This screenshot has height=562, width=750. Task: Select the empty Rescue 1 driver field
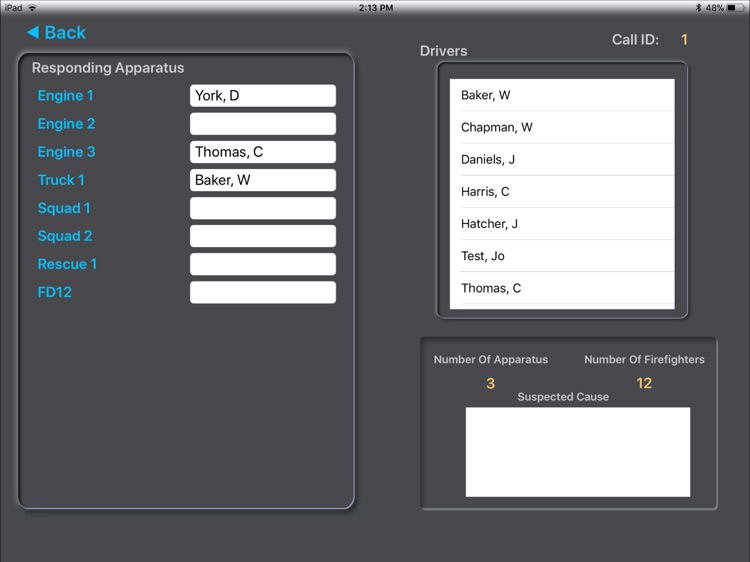point(263,264)
